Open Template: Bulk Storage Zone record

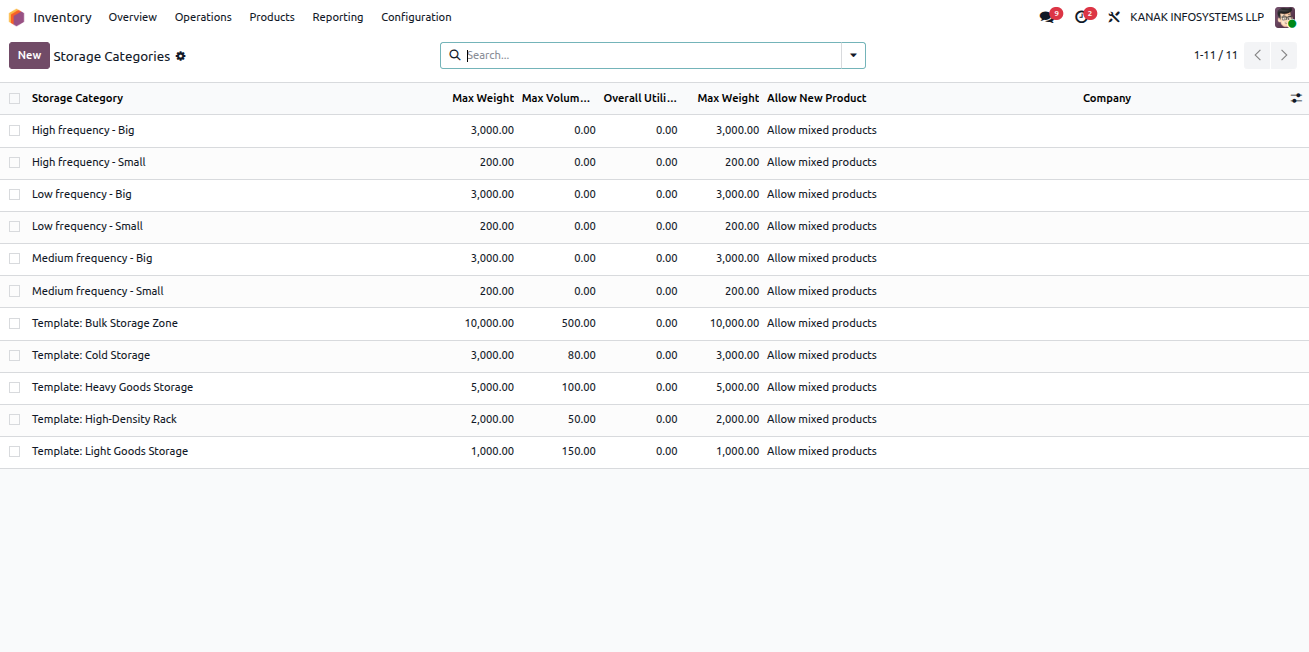click(x=105, y=323)
